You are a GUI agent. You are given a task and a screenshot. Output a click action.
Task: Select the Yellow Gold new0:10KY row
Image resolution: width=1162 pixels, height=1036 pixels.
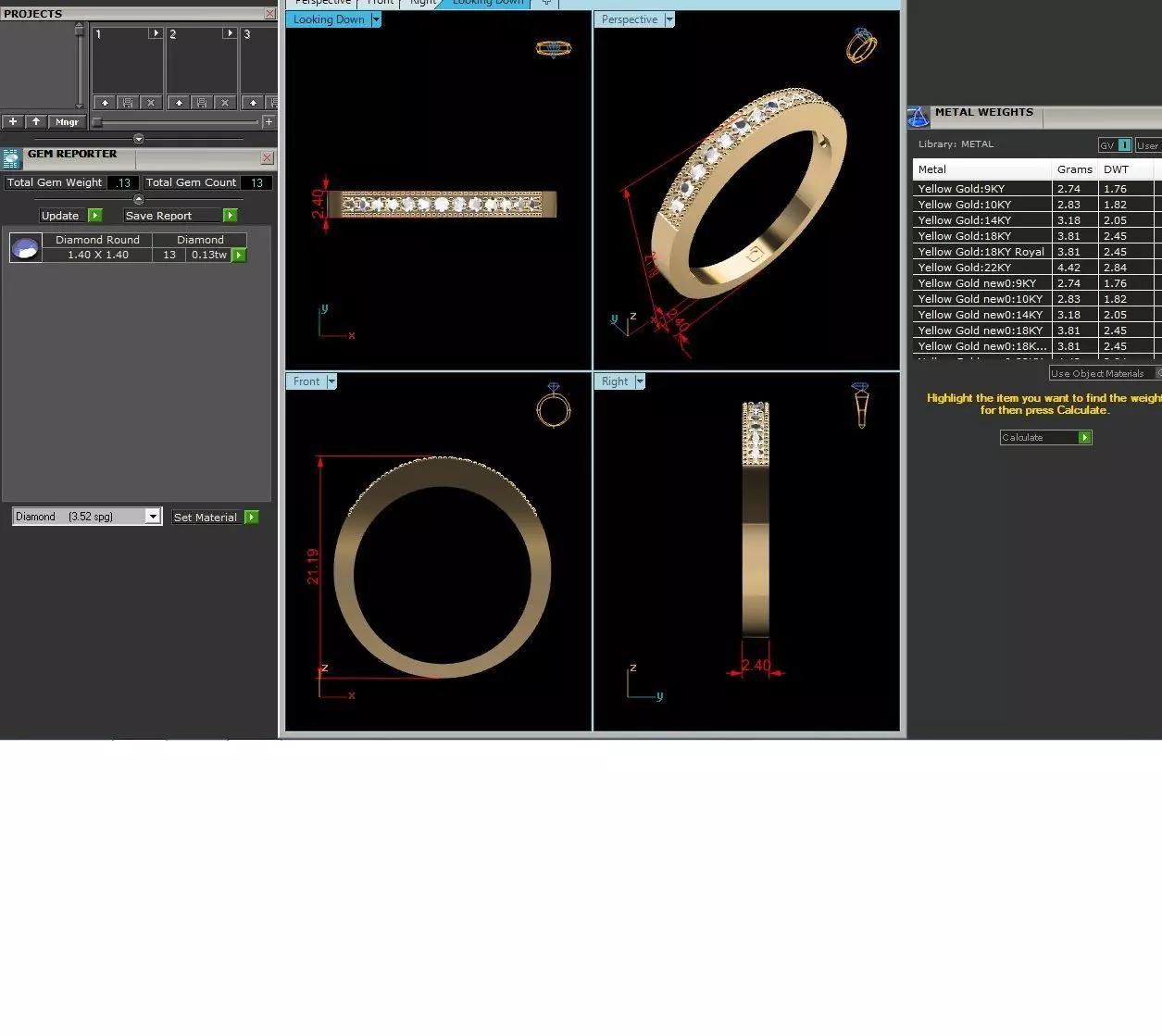[x=1037, y=299]
